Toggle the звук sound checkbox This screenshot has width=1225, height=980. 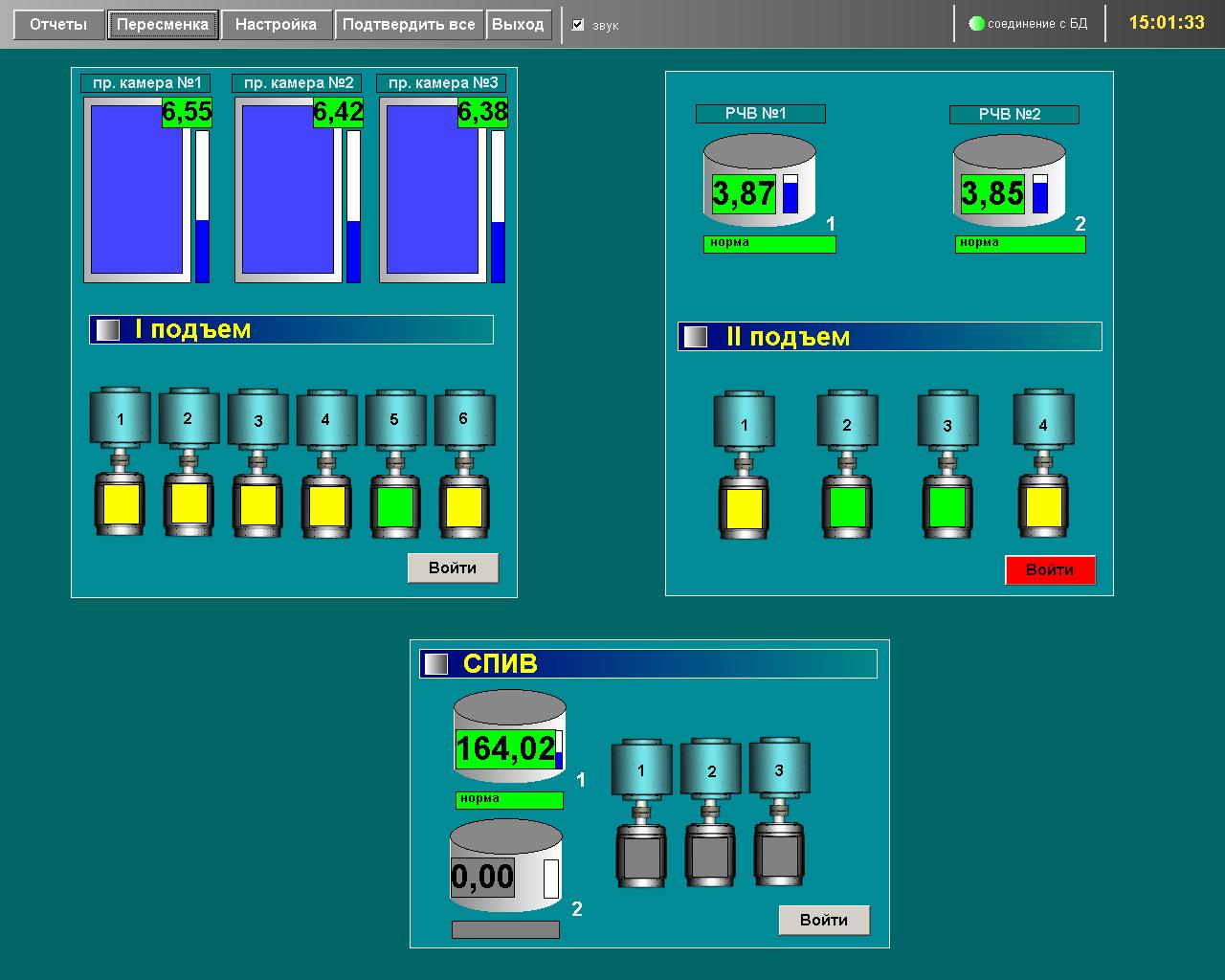(x=578, y=25)
